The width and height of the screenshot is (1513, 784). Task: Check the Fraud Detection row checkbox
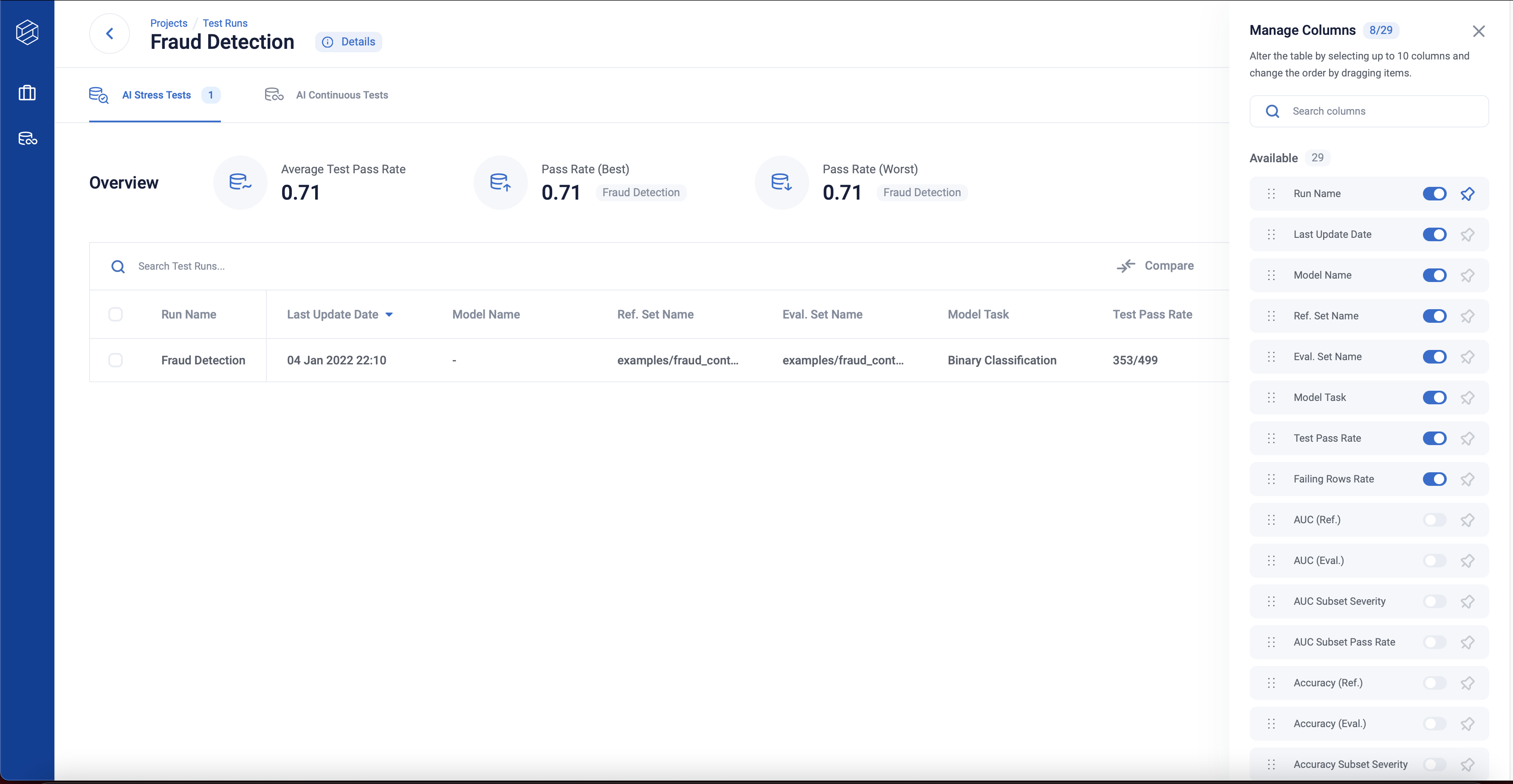116,360
